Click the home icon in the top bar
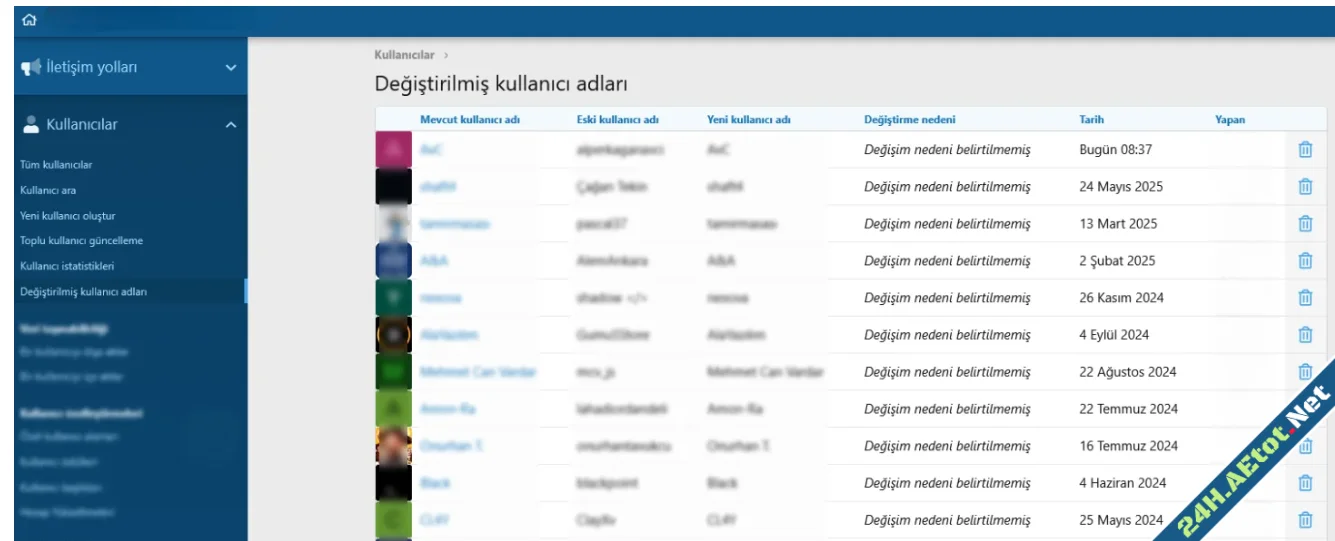The height and width of the screenshot is (541, 1335). point(29,19)
